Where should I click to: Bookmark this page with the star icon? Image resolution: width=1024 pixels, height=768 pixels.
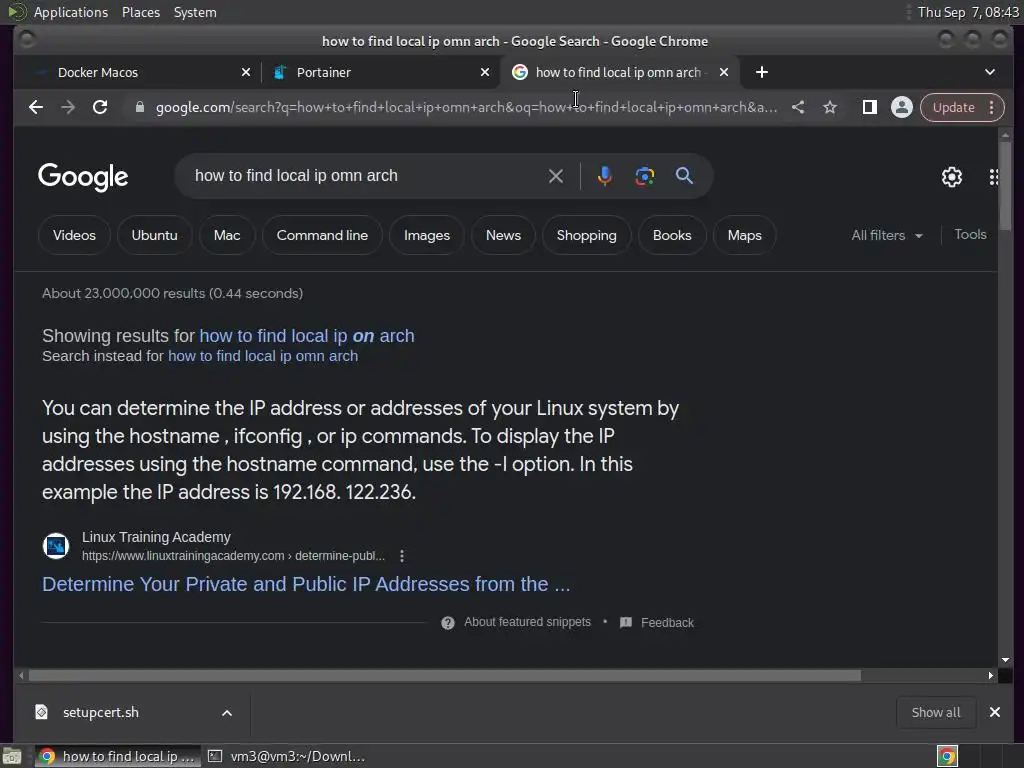830,107
